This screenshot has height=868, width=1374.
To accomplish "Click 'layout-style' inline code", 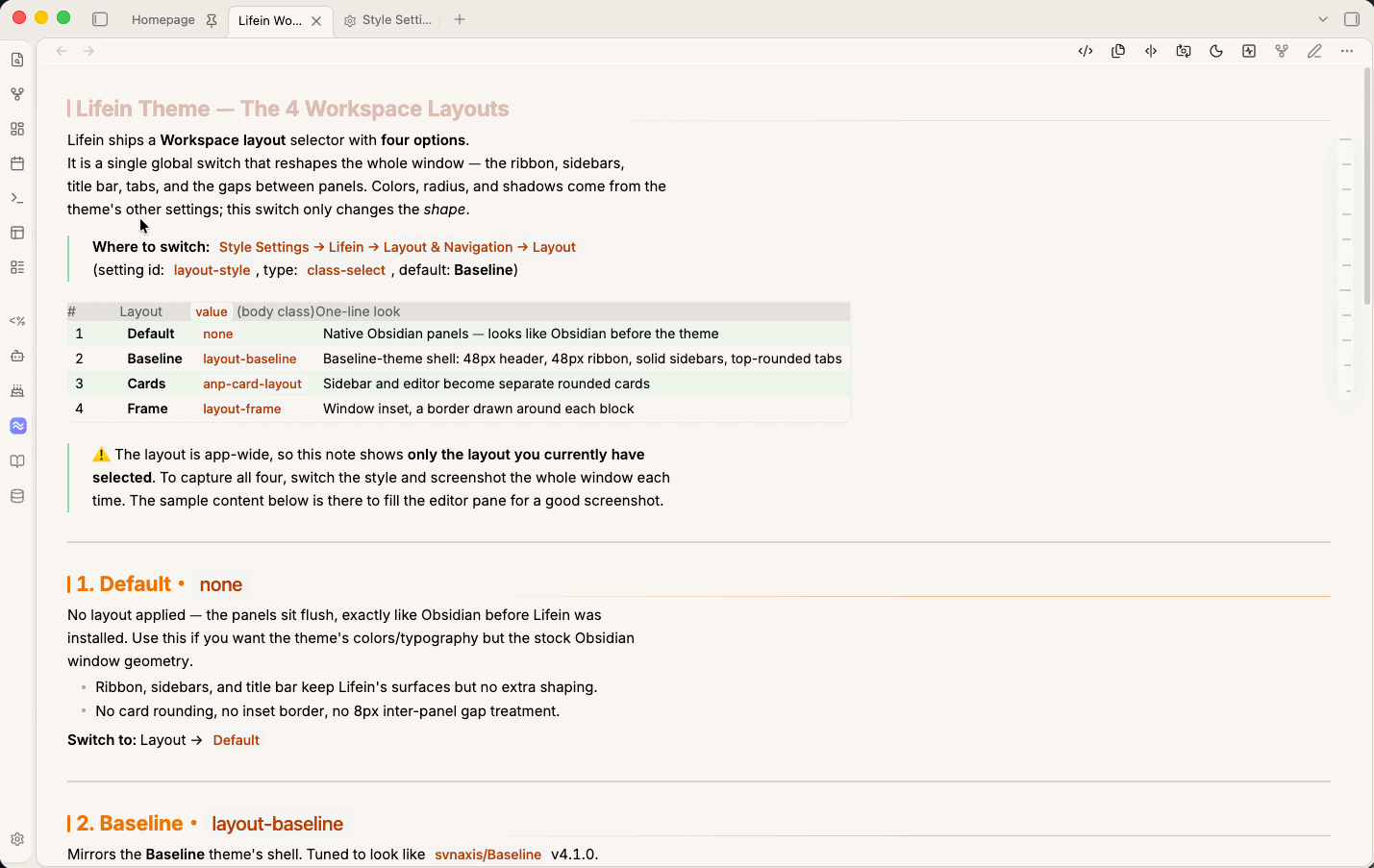I will click(x=212, y=270).
